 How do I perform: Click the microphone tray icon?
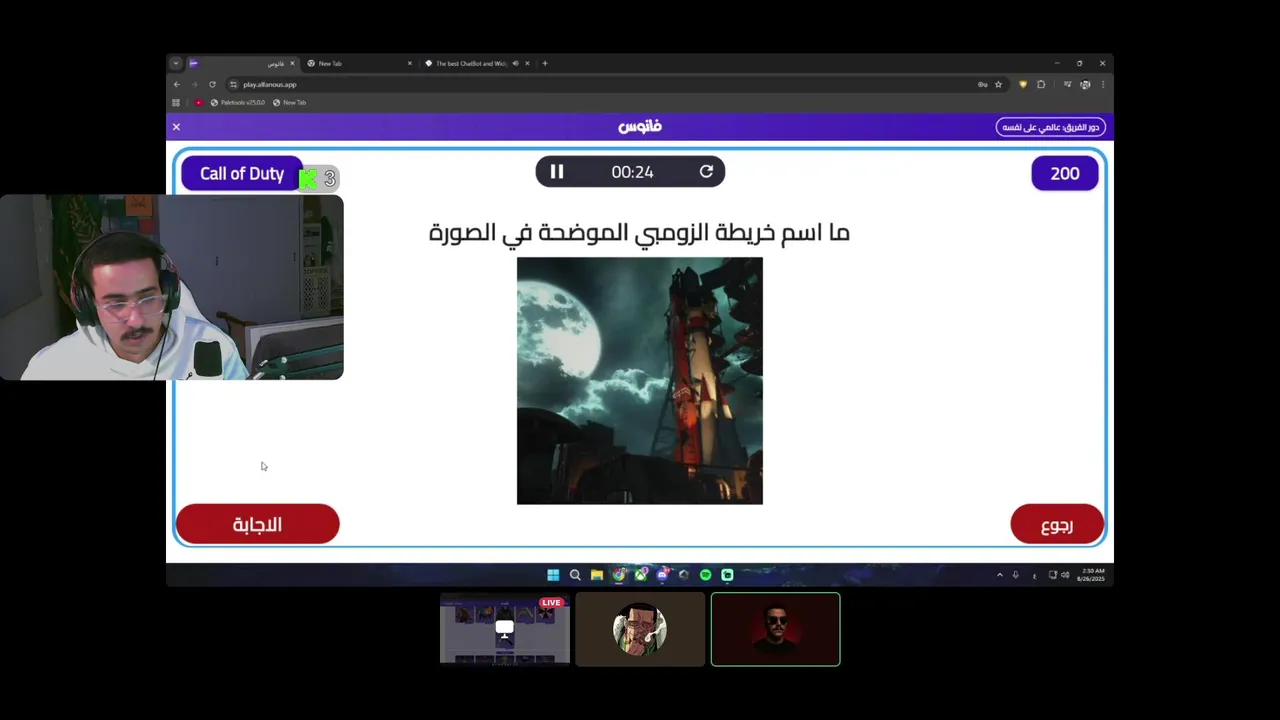[x=1015, y=575]
